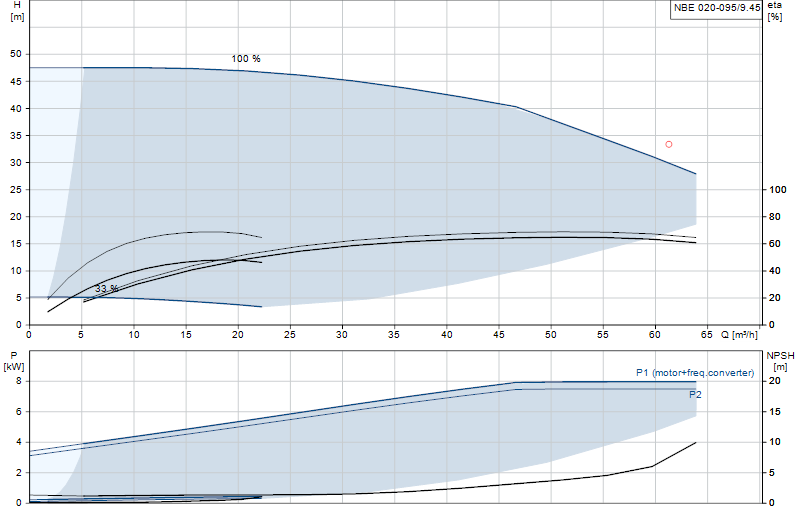800x520 pixels.
Task: Click the 20 tick on NPSH axis
Action: click(774, 381)
